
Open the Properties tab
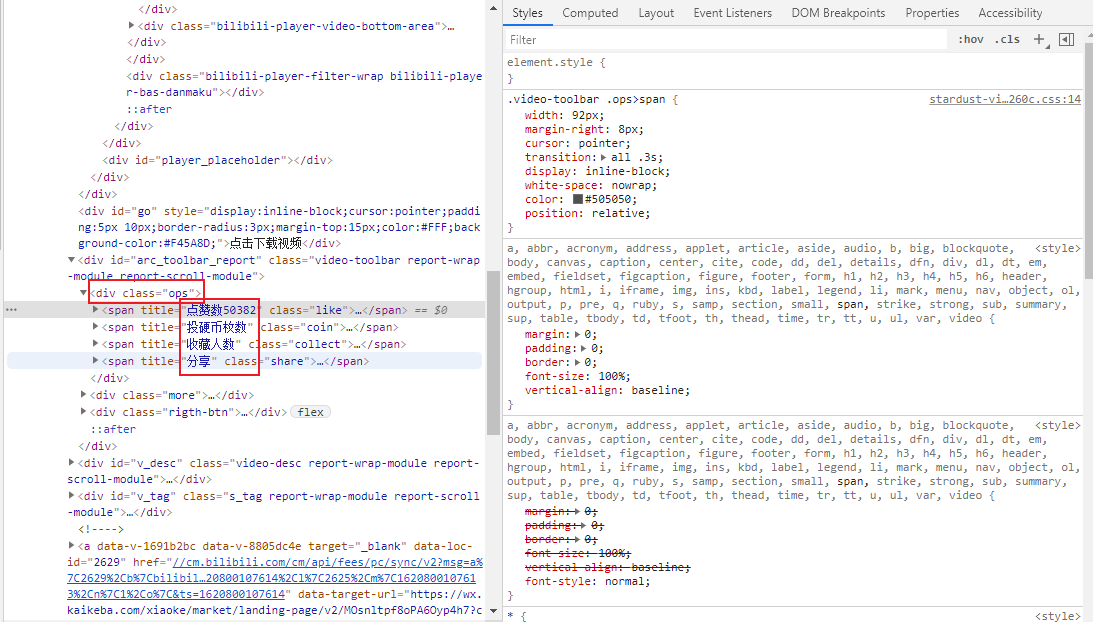(932, 13)
